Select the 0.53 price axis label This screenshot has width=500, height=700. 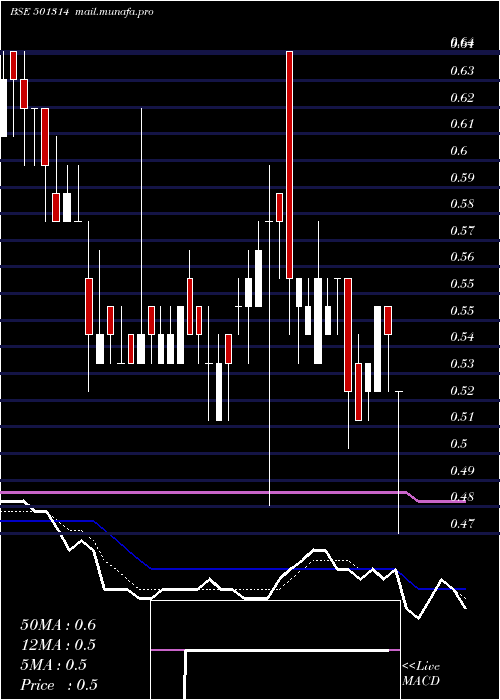coord(462,363)
